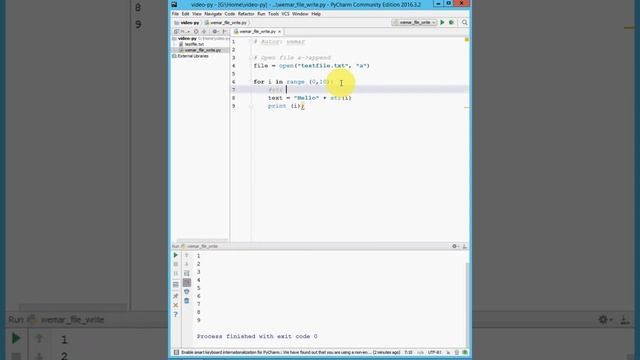Click wemar_file_write.py in the navigation breadcrumb

(226, 23)
